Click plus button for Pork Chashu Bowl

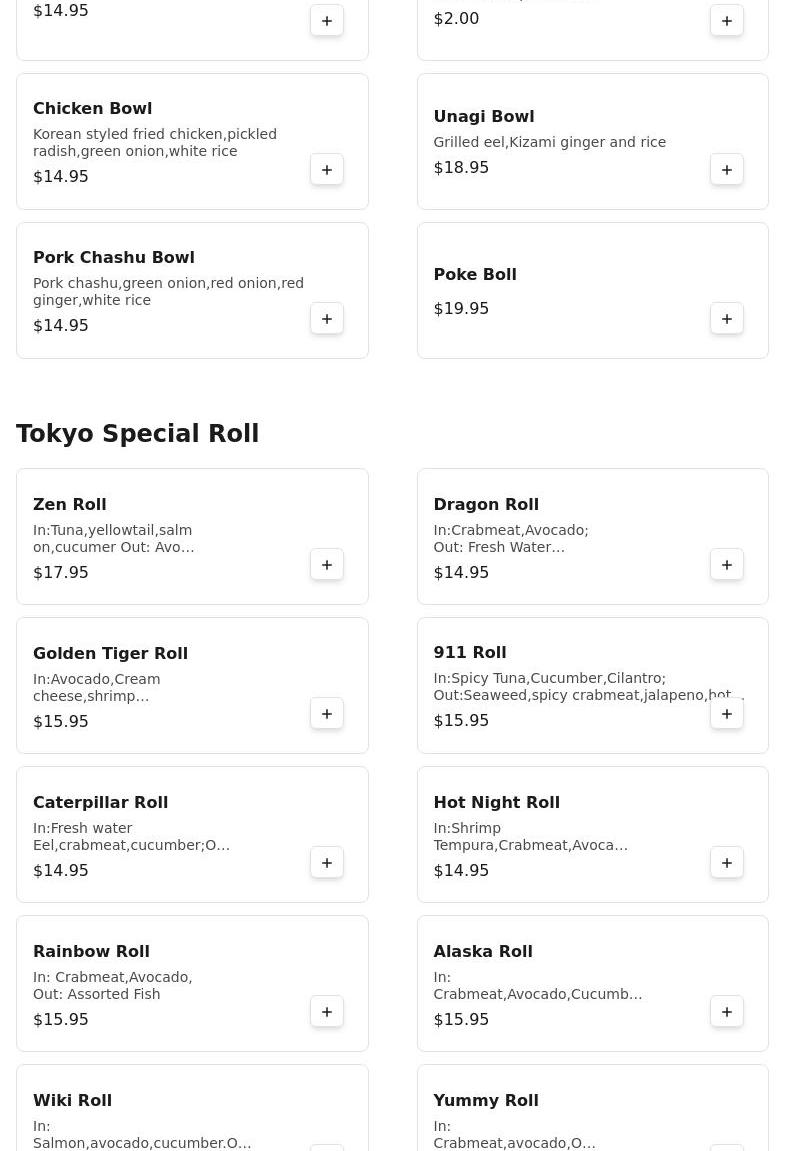point(327,319)
